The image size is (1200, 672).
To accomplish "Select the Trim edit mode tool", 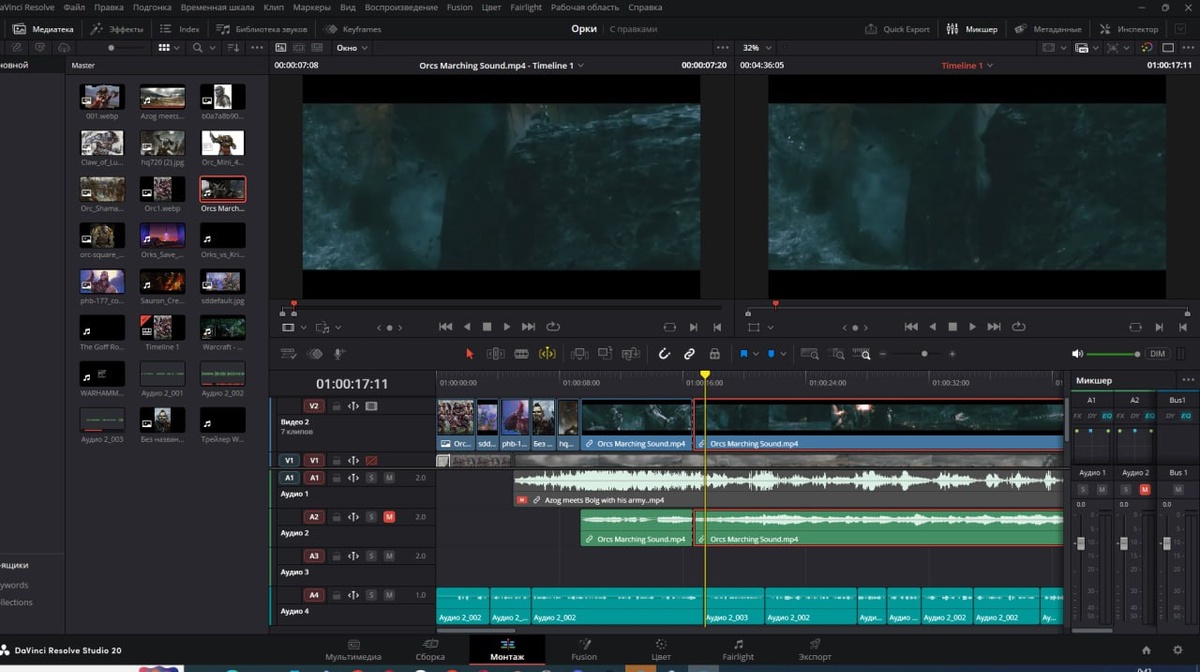I will pos(495,354).
